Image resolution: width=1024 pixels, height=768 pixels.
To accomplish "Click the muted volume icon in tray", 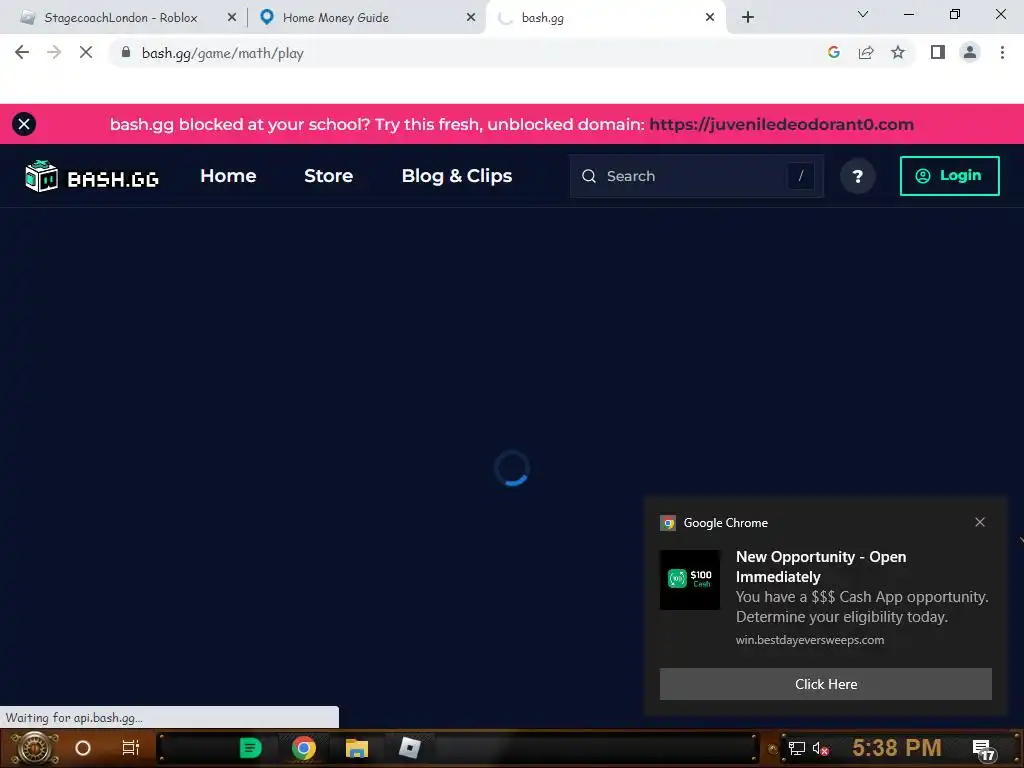I will (x=820, y=748).
